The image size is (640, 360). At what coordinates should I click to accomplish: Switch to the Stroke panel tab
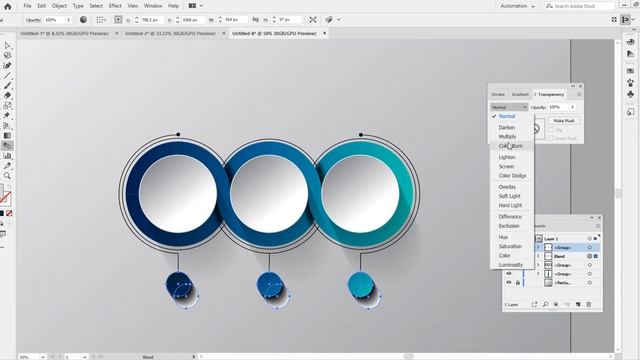498,94
